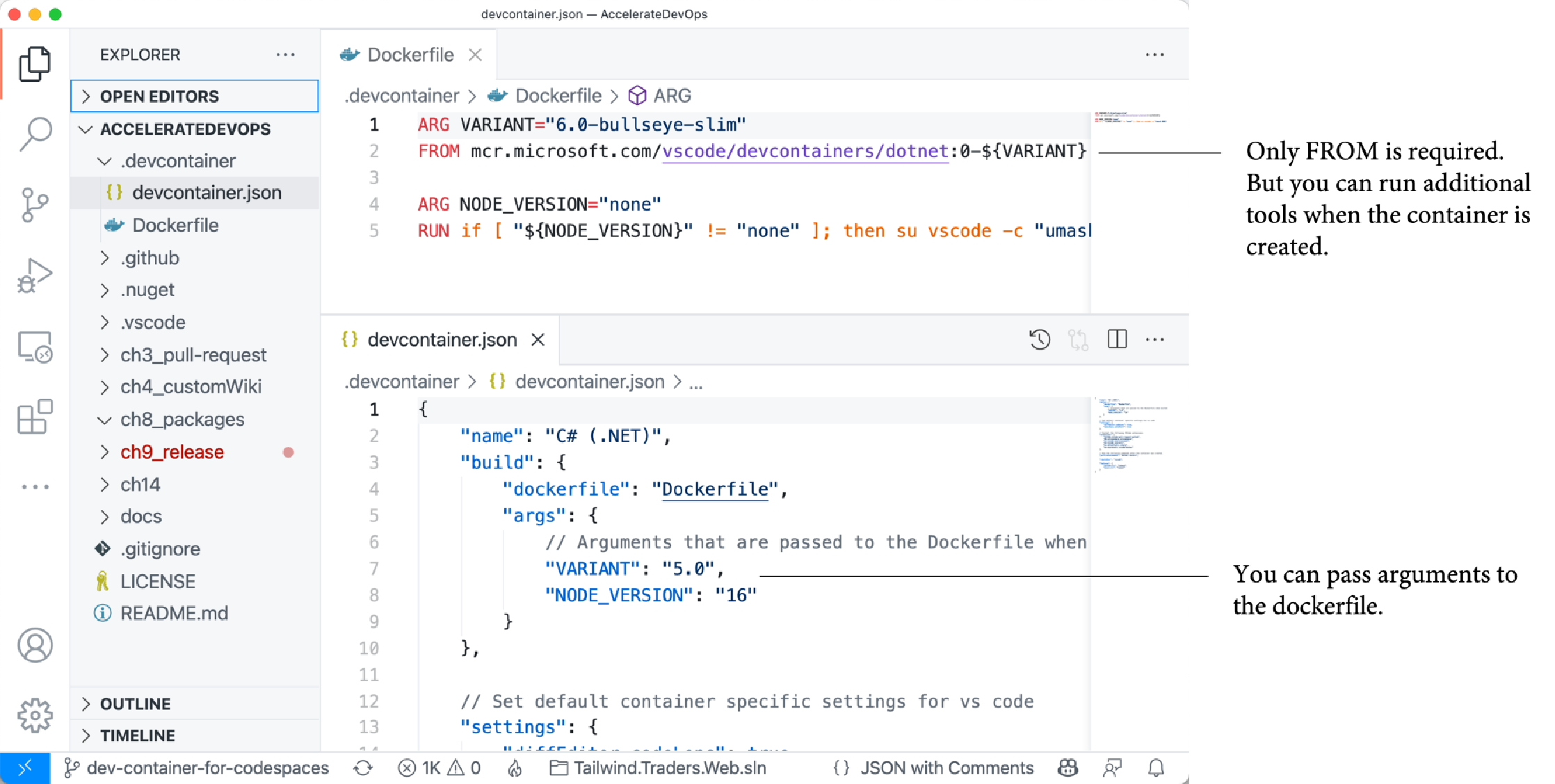Open Explorer views and more actions menu

[286, 54]
